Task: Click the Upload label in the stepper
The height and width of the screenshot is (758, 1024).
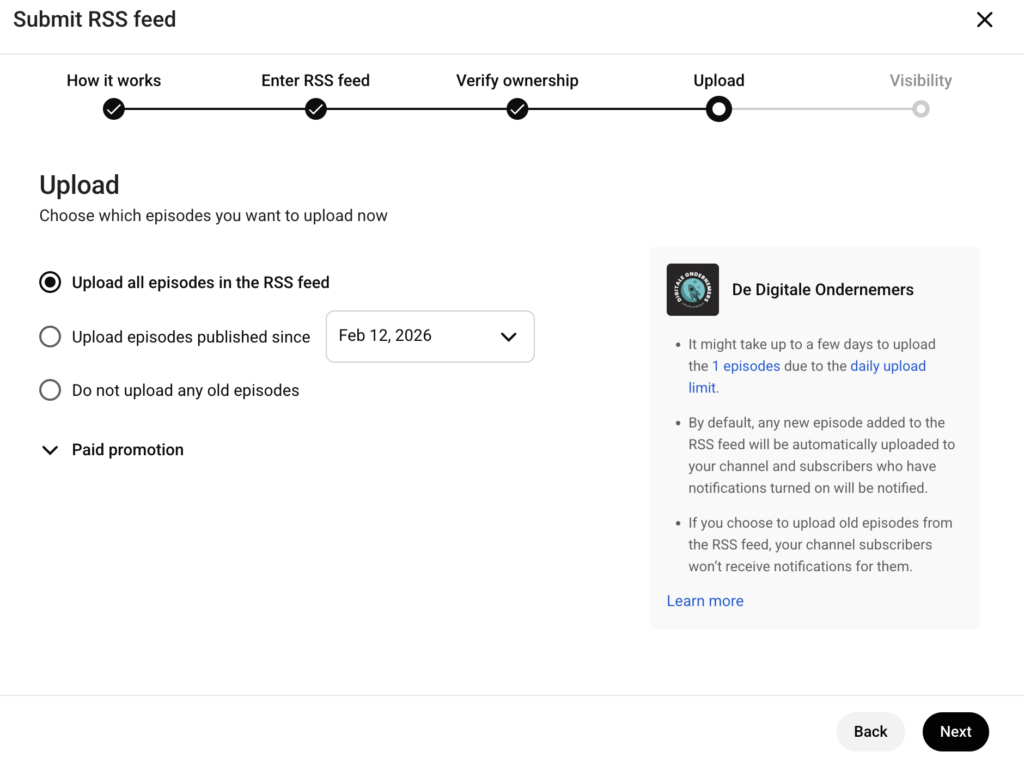Action: (x=719, y=80)
